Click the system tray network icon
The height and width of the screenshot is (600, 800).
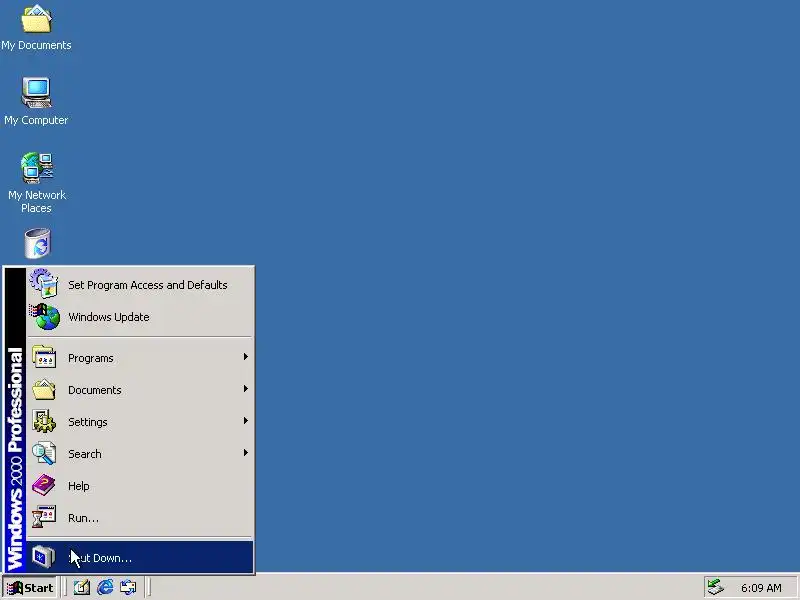[x=716, y=588]
